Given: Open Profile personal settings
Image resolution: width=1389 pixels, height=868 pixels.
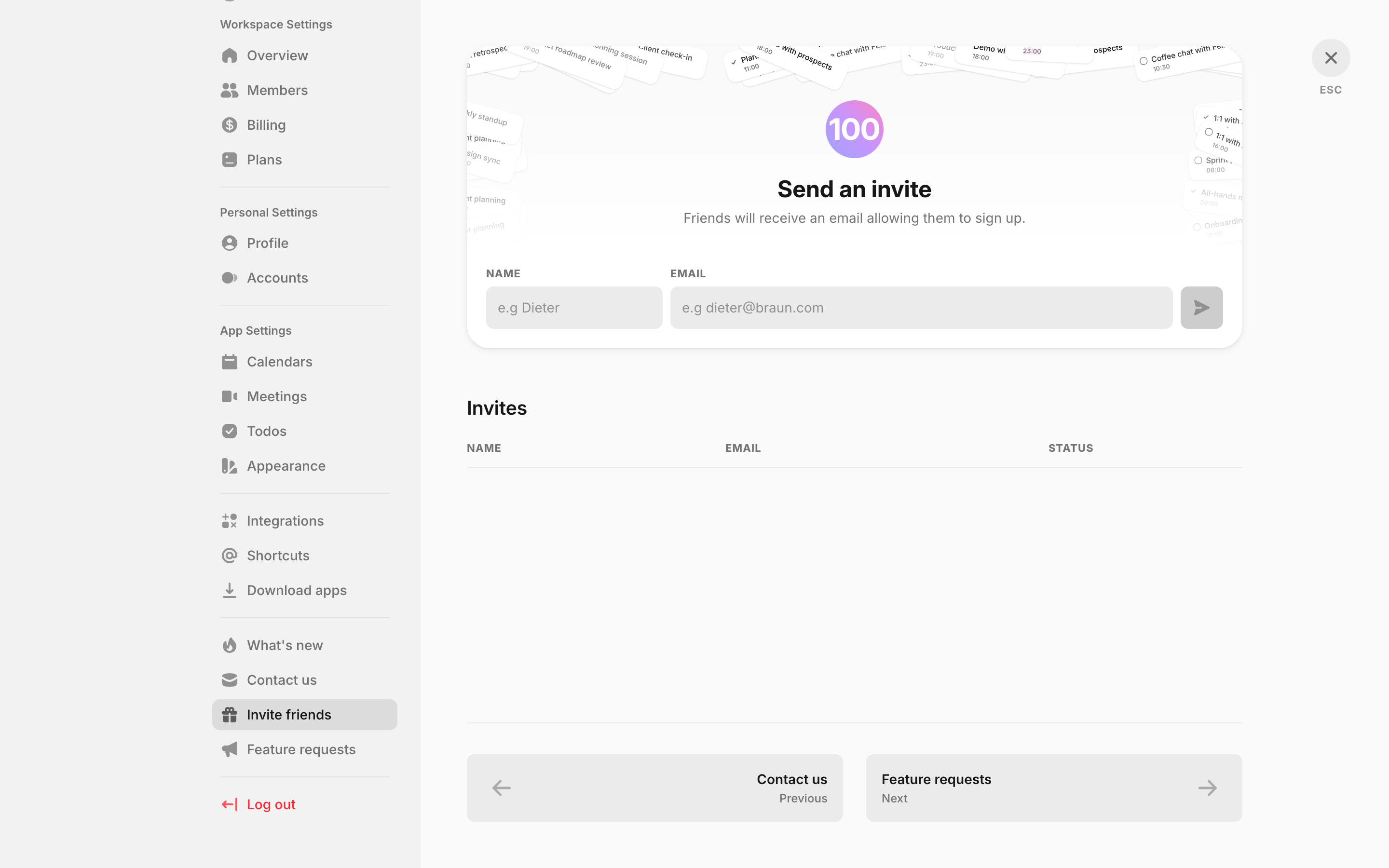Looking at the screenshot, I should (304, 243).
